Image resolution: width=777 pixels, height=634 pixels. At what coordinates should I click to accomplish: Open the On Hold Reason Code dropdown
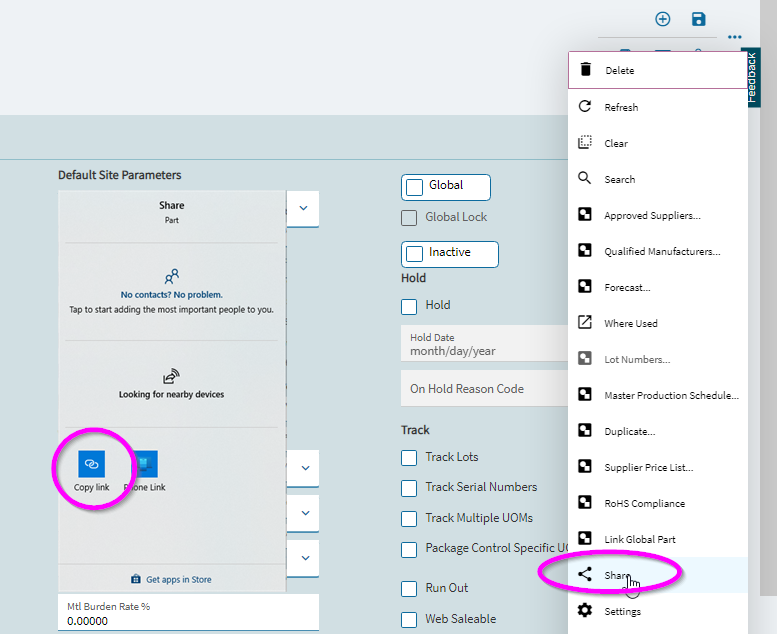484,389
